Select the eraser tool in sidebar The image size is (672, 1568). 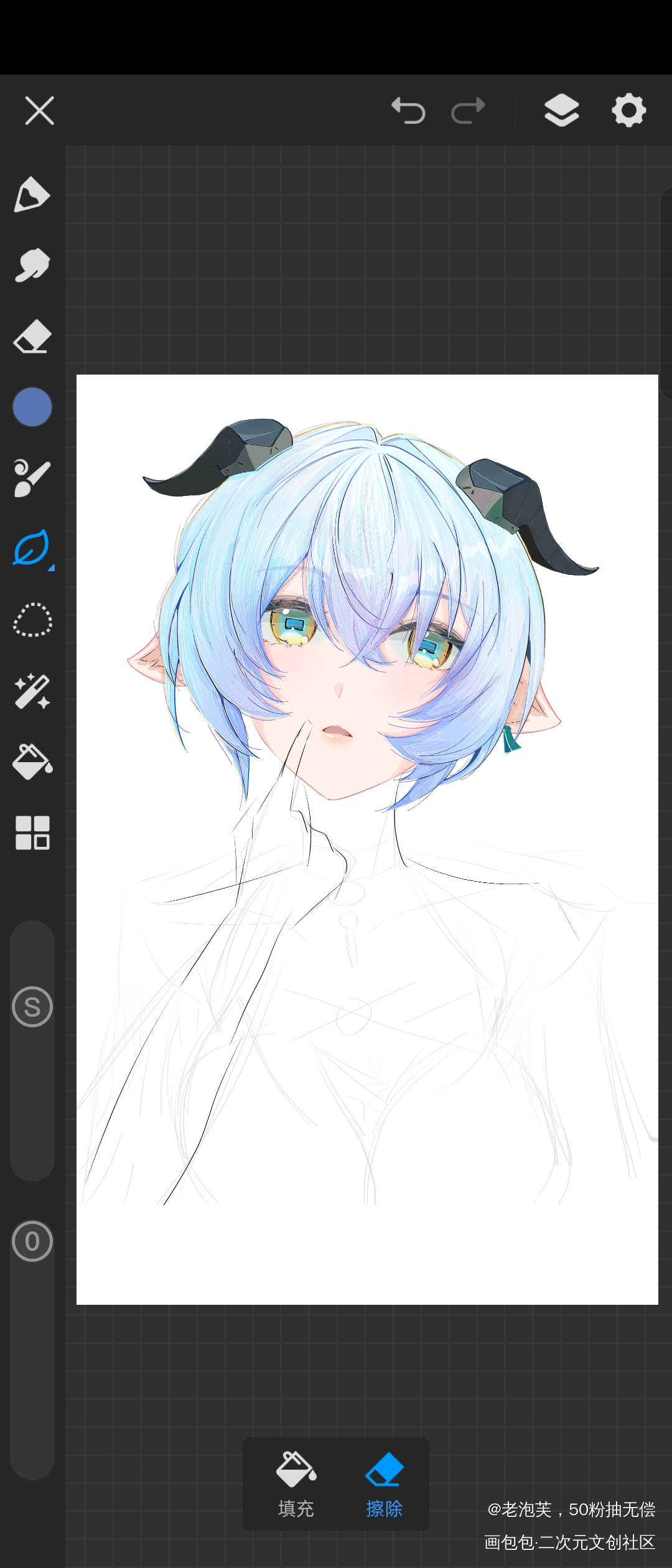tap(32, 337)
